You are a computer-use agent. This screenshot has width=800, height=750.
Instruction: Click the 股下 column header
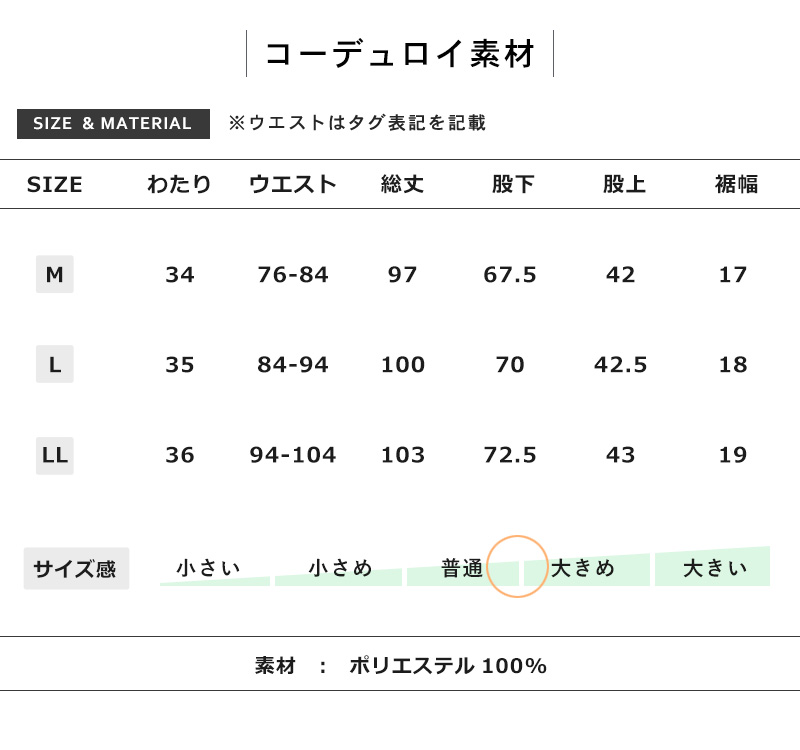click(513, 184)
